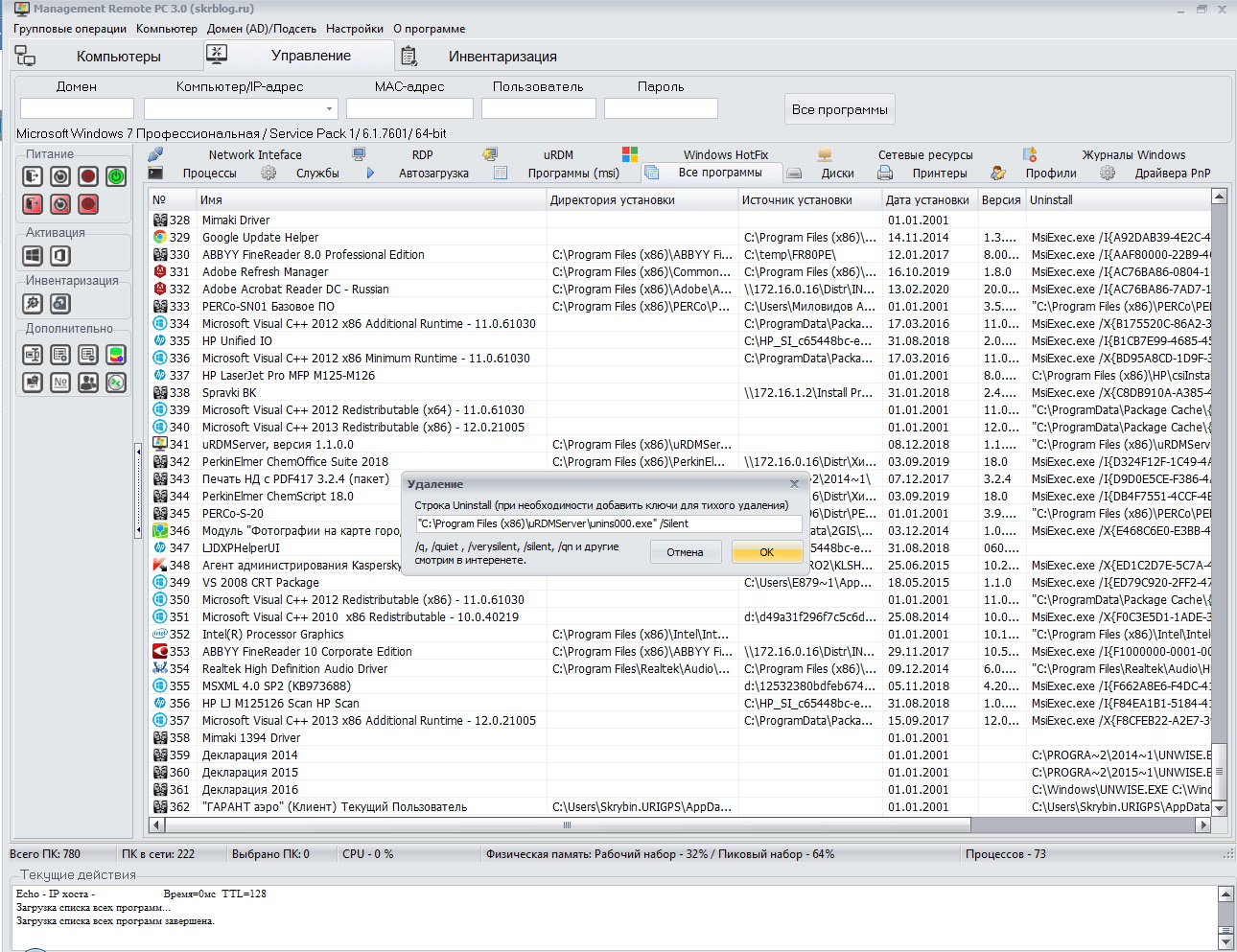Click the Домен input field
This screenshot has width=1237, height=952.
tap(77, 108)
